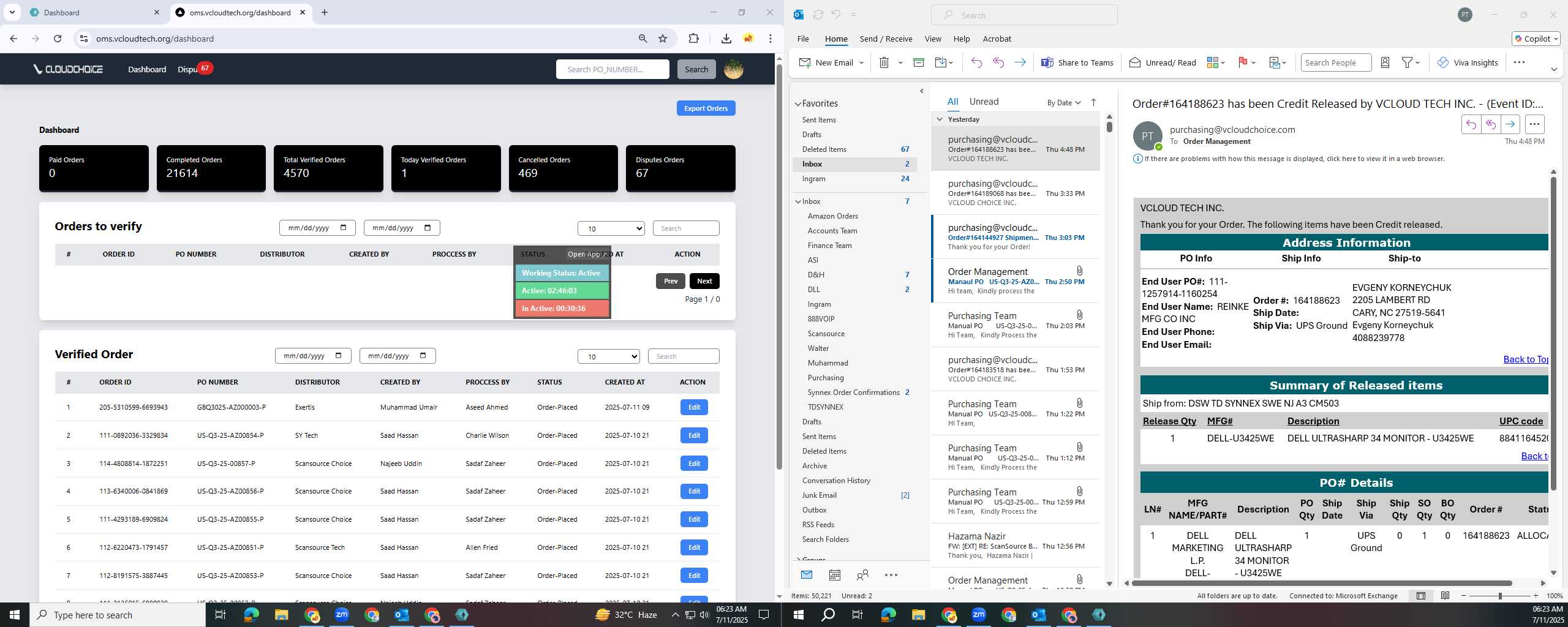
Task: Click the Search button beside PO_NUMBER field
Action: point(696,69)
